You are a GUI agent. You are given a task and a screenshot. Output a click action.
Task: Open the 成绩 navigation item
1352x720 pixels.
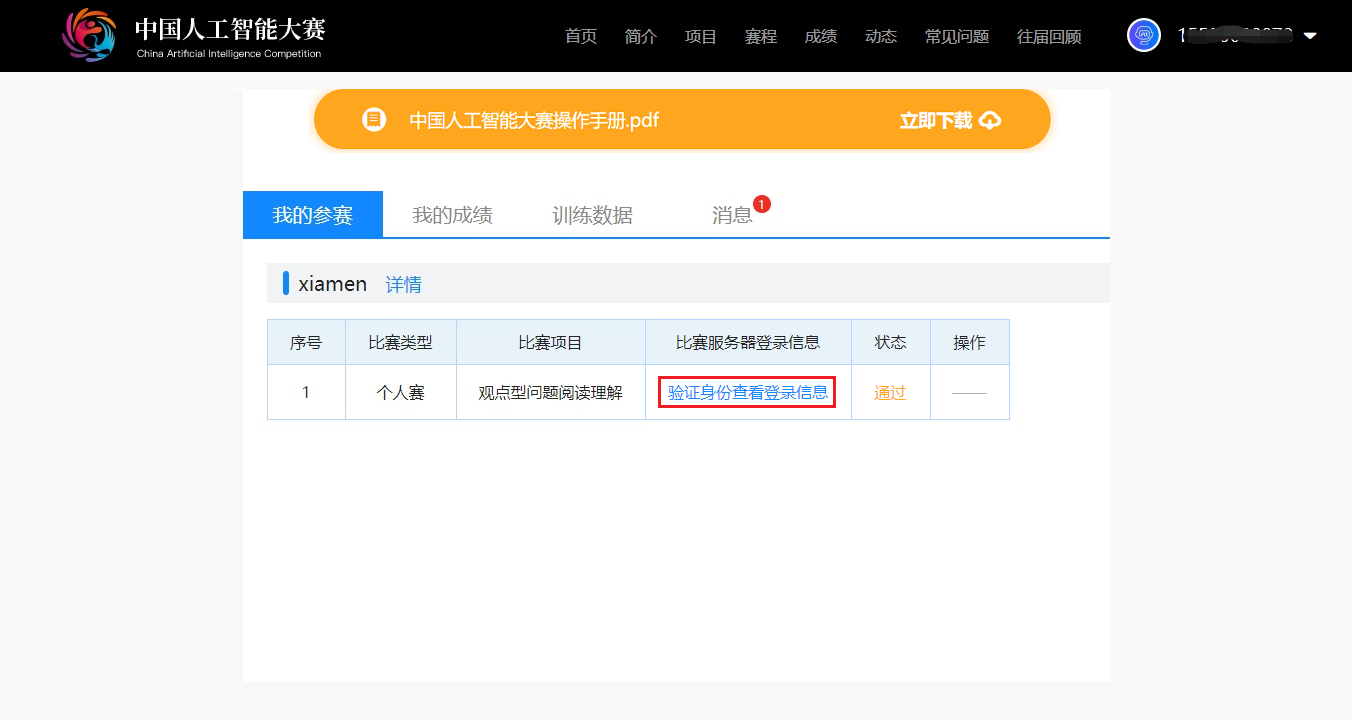pyautogui.click(x=821, y=36)
